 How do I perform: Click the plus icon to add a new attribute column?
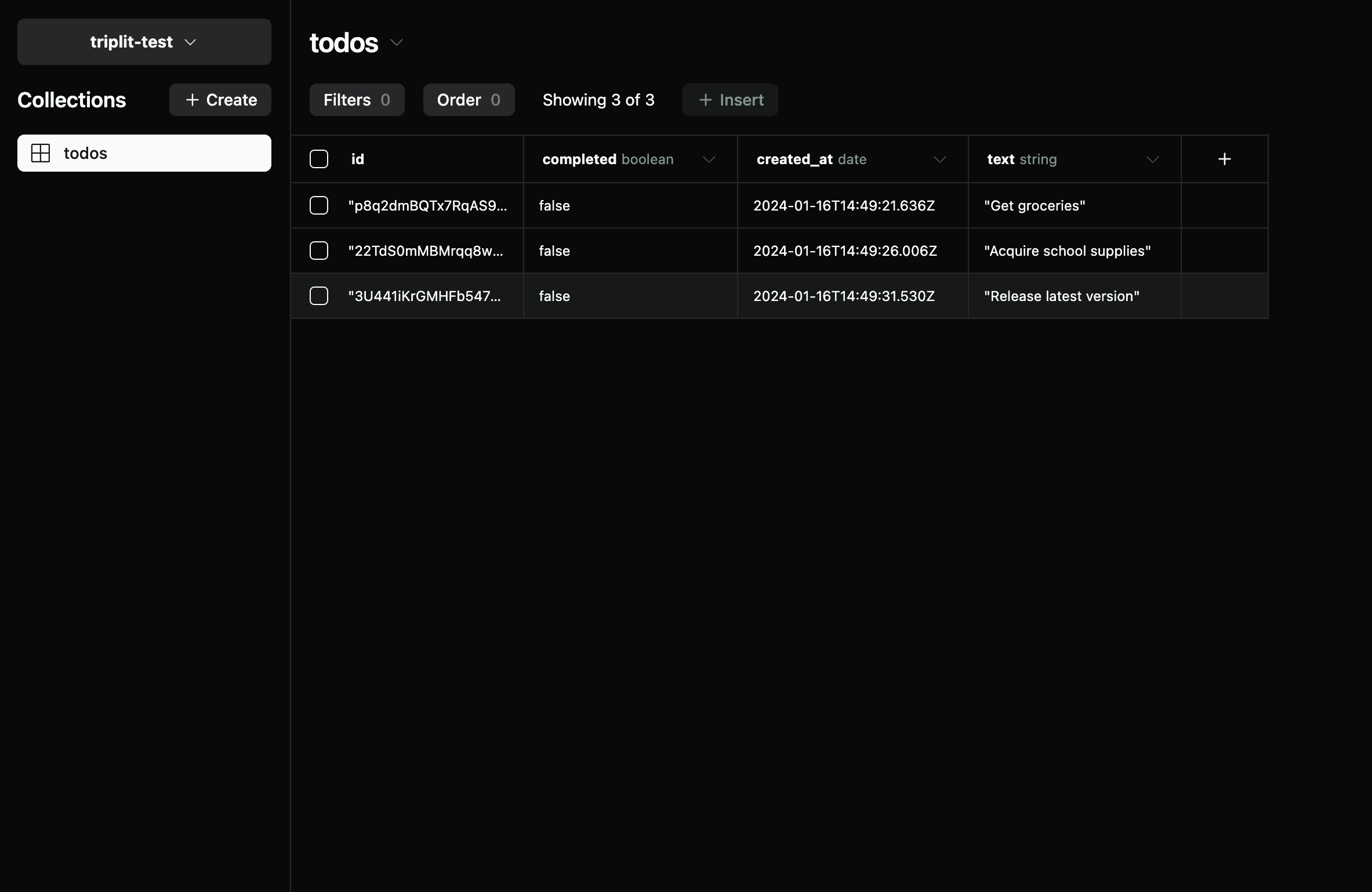[x=1224, y=158]
